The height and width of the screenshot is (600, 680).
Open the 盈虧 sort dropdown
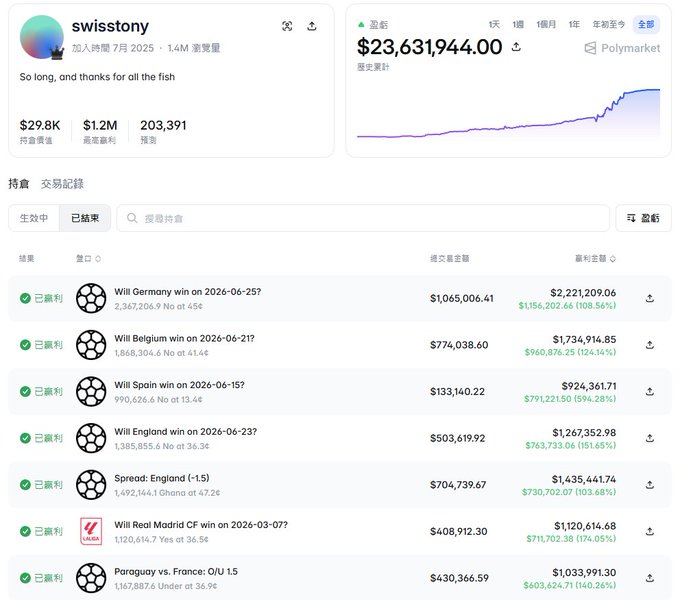pos(643,218)
